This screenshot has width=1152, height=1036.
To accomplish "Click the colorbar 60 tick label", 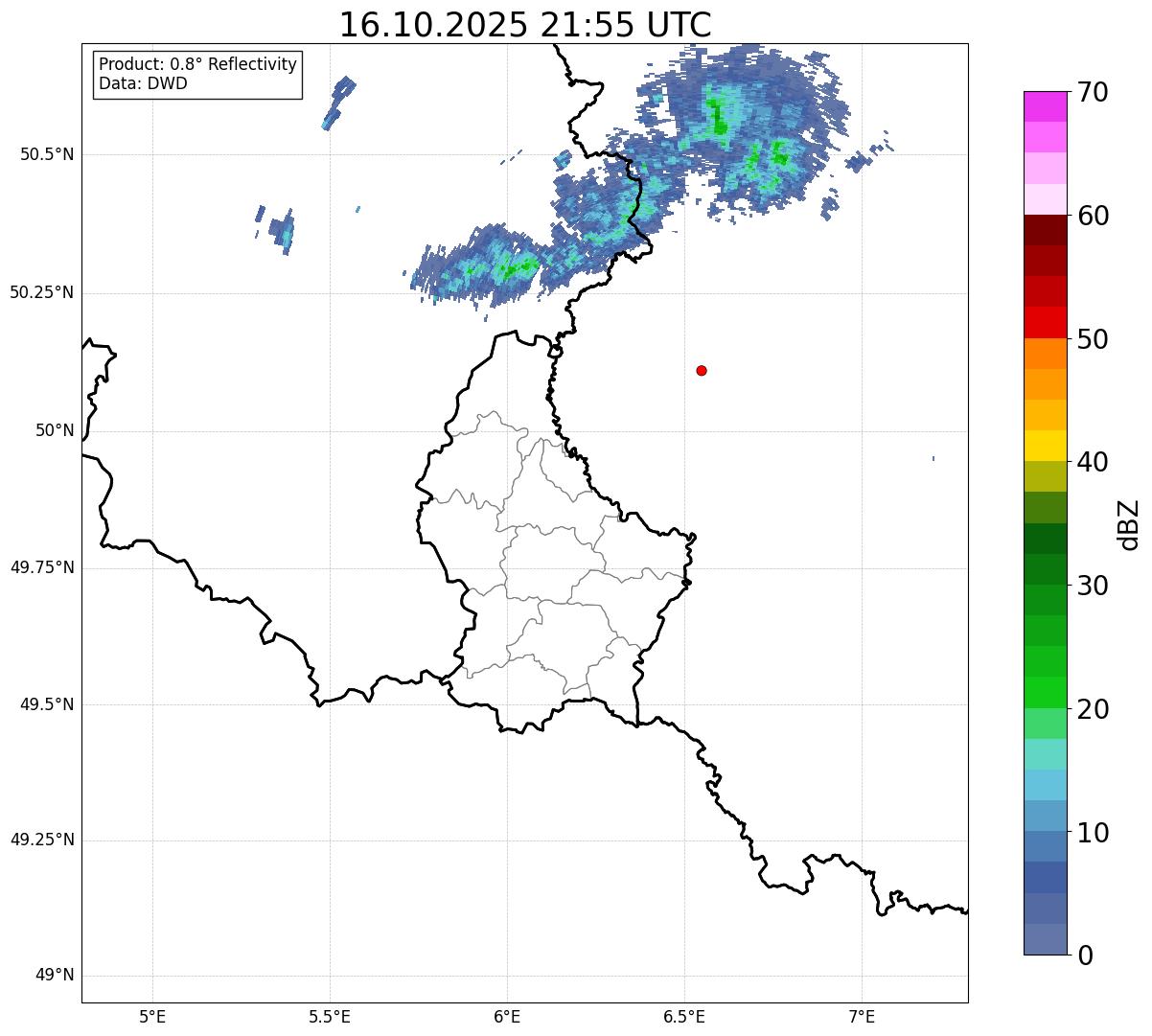I will click(1093, 216).
